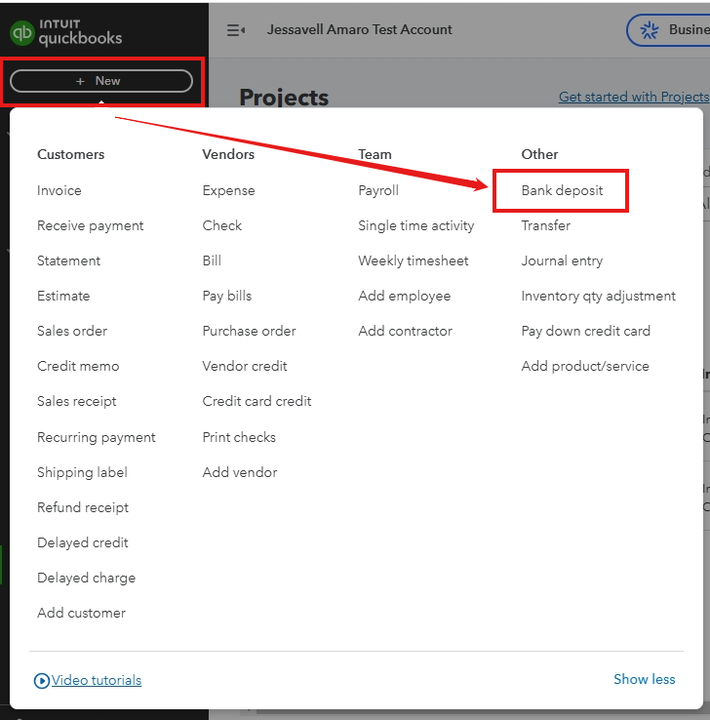The width and height of the screenshot is (710, 720).
Task: Select Pay down credit card
Action: pos(585,331)
